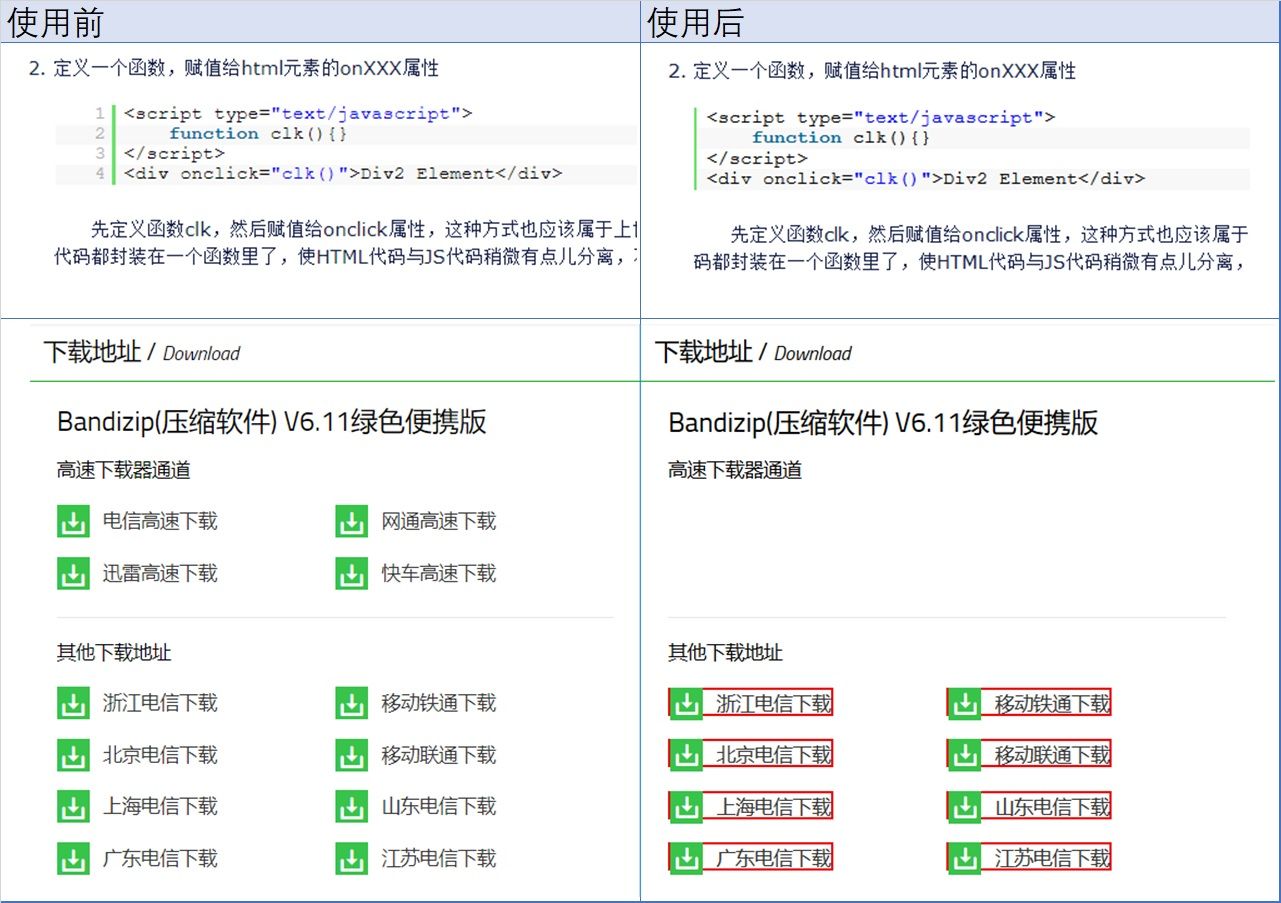Open the 网通高速下载 link in 使用前 panel

click(439, 521)
